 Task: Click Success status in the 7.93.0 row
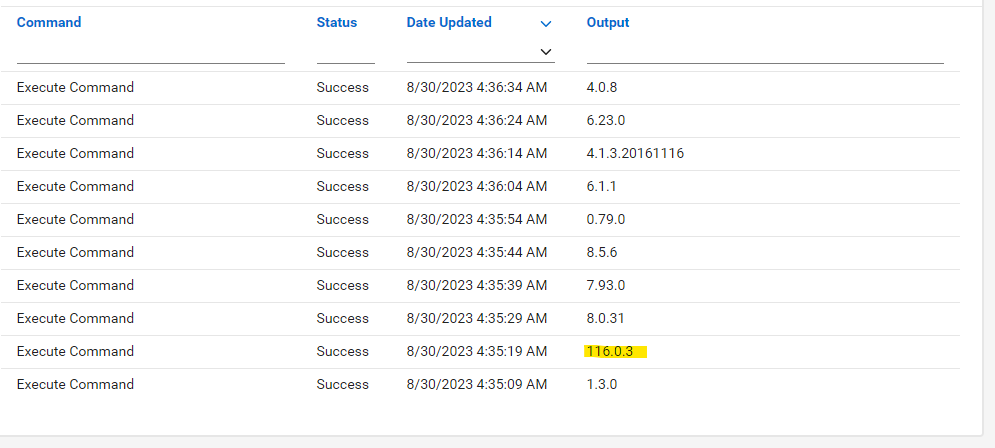coord(342,285)
